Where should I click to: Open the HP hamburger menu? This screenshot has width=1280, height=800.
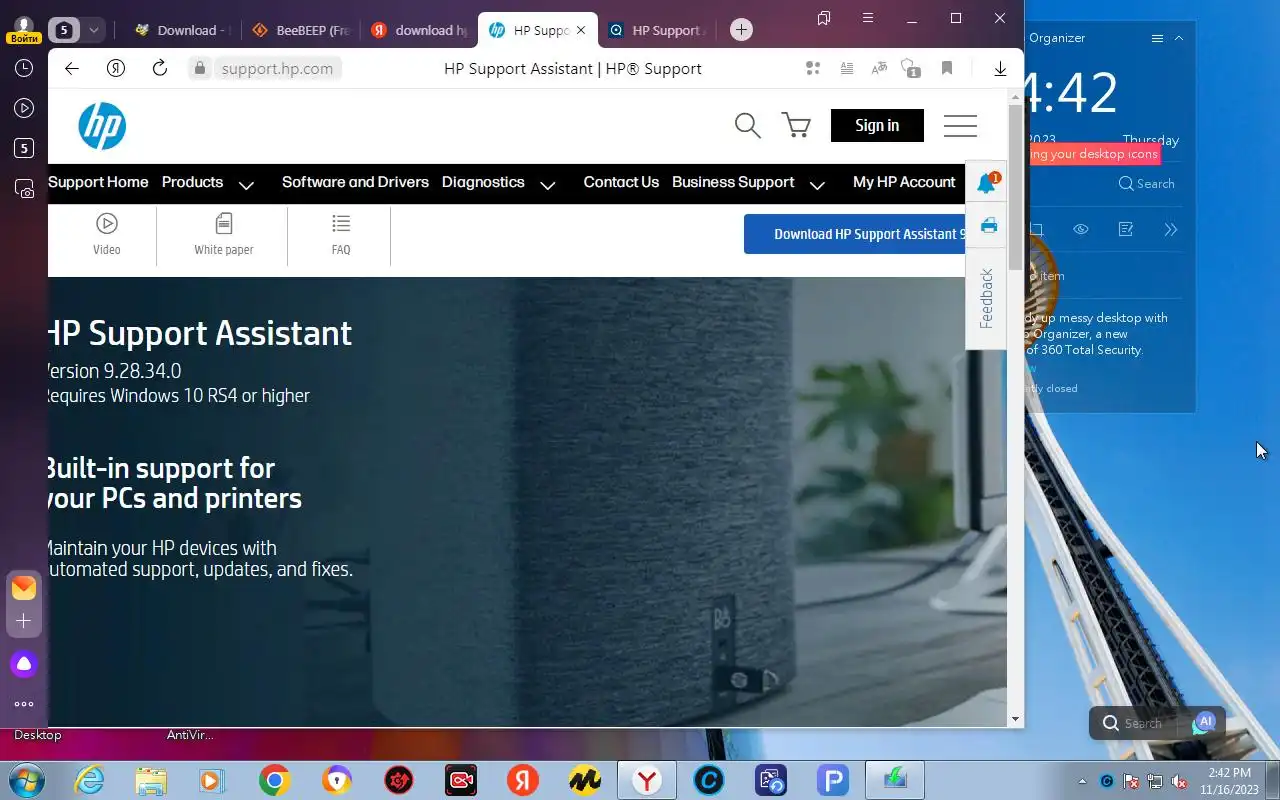click(960, 125)
